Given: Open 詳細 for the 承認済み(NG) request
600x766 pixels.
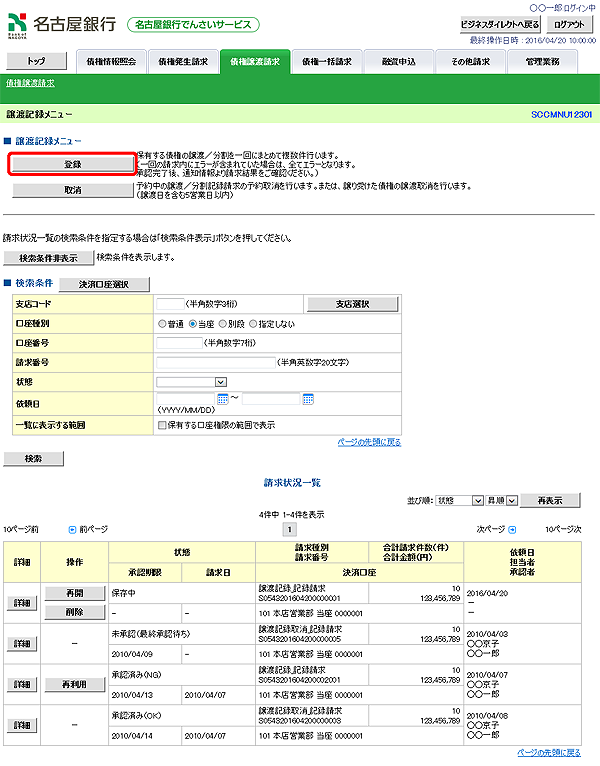Looking at the screenshot, I should click(22, 684).
